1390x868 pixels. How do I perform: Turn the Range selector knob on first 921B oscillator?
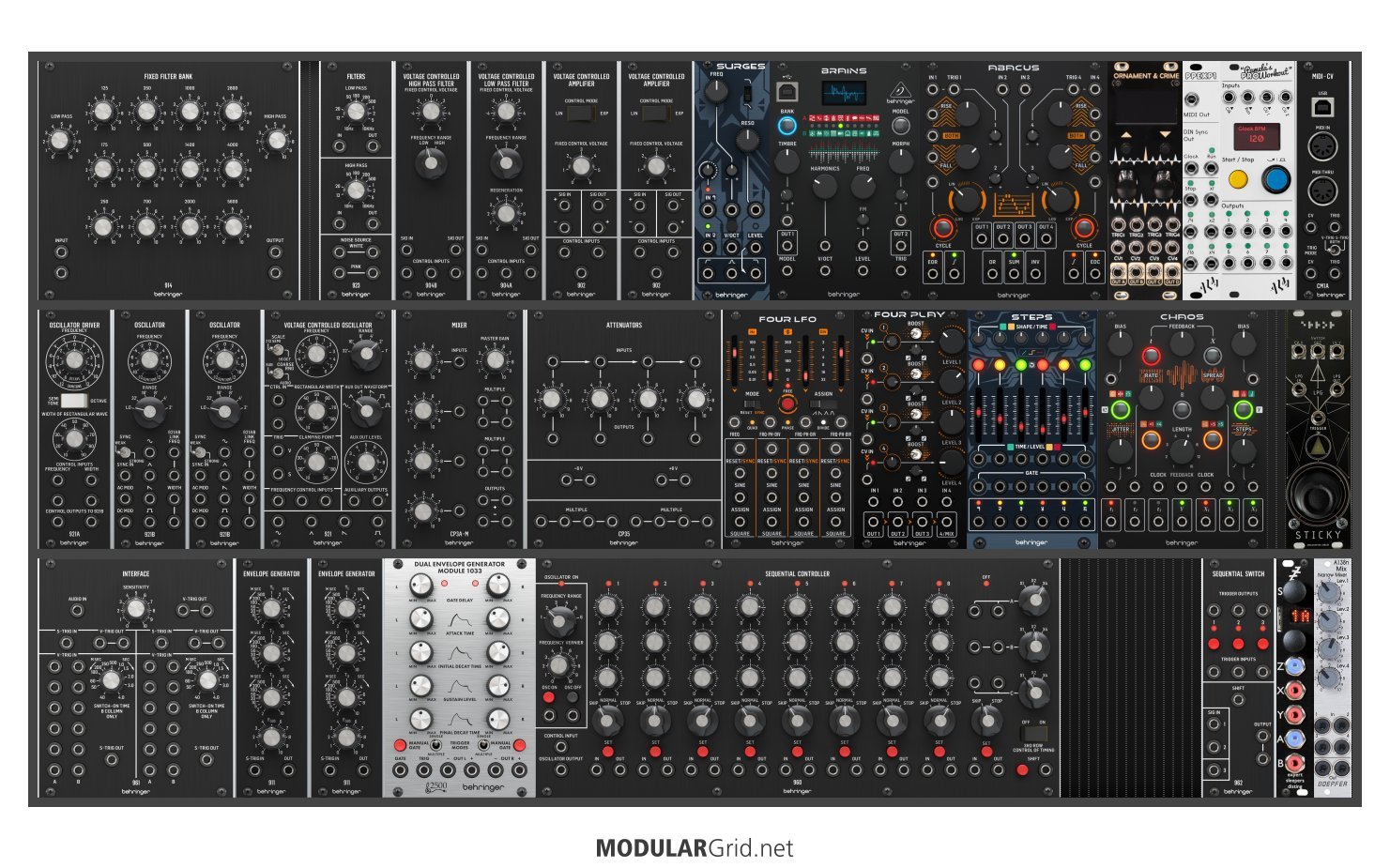[149, 409]
